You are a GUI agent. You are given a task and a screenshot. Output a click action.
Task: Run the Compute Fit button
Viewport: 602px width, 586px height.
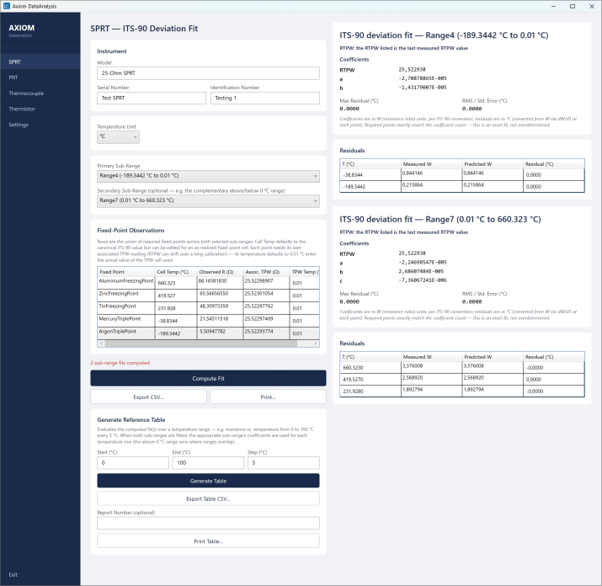pos(208,378)
